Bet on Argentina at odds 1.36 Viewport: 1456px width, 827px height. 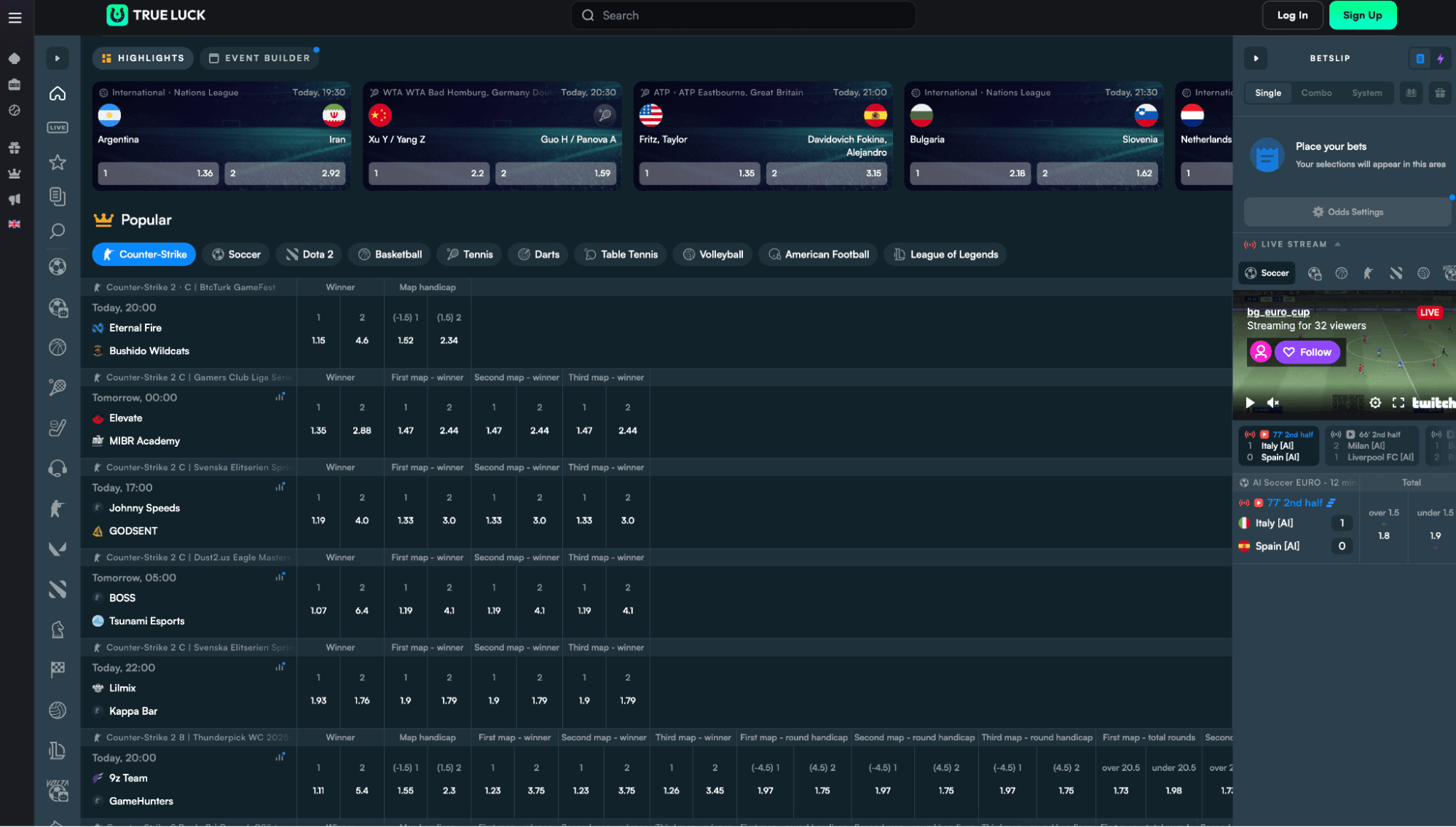click(158, 173)
